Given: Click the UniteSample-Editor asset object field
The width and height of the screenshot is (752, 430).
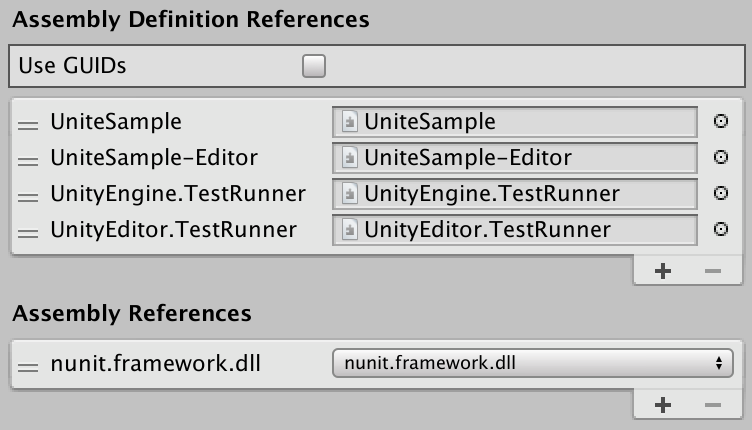Looking at the screenshot, I should pyautogui.click(x=515, y=158).
